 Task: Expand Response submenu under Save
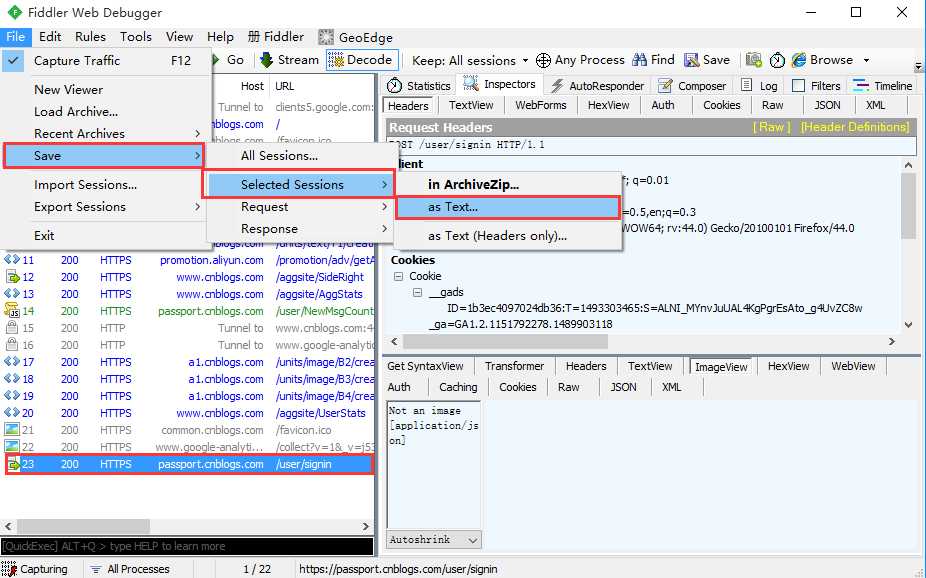[300, 228]
